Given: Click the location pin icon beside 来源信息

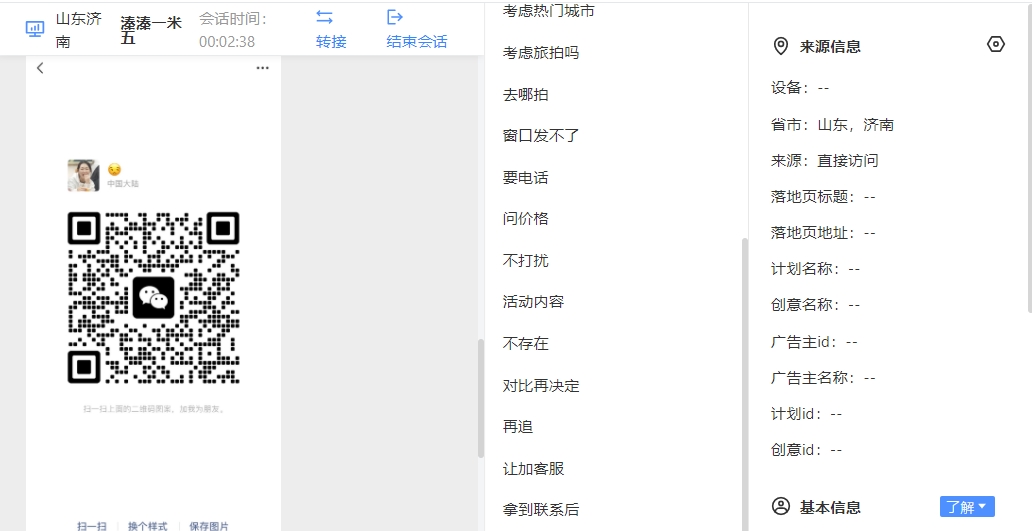Looking at the screenshot, I should [x=781, y=46].
